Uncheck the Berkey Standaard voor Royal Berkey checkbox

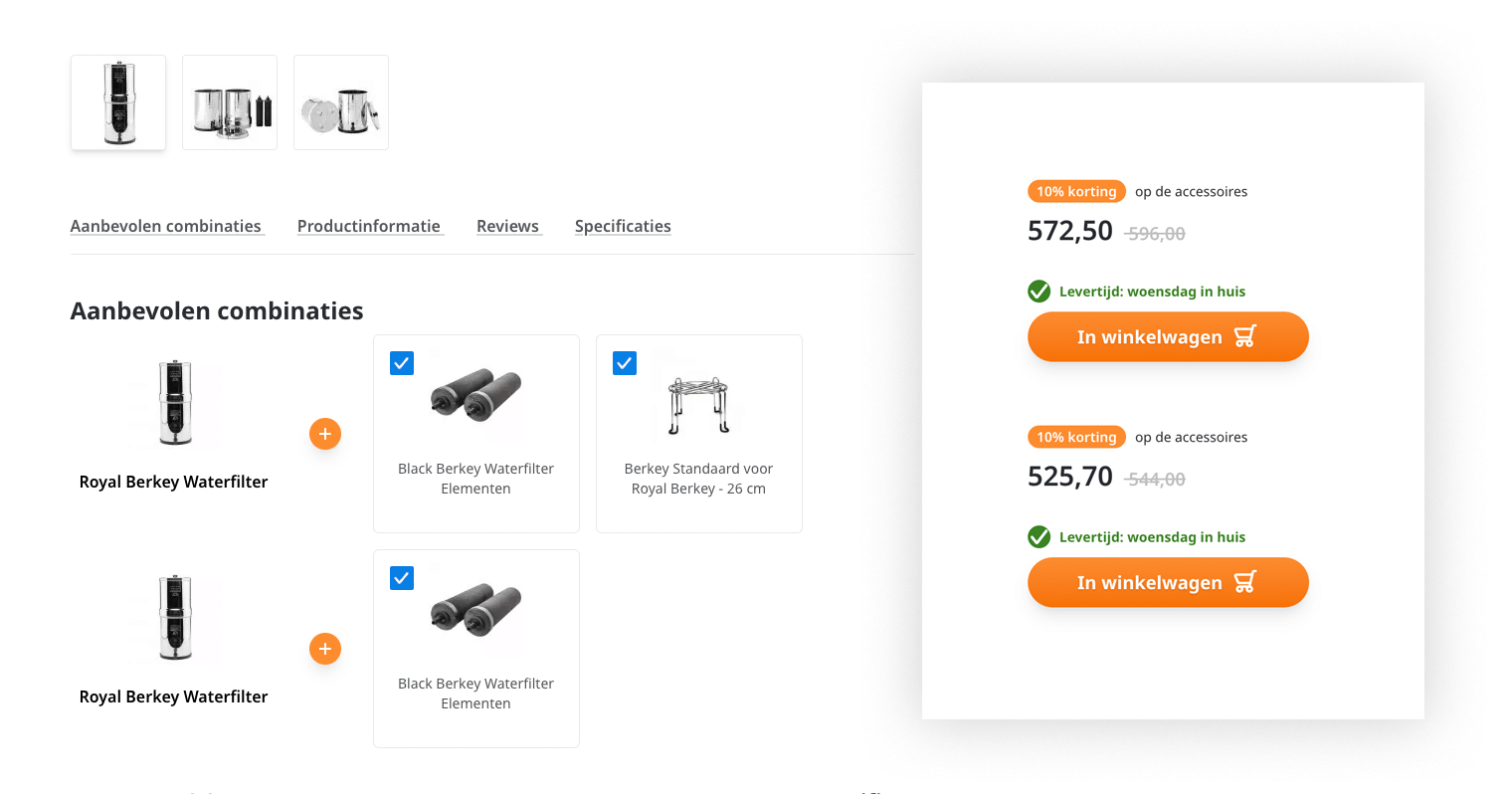(625, 363)
